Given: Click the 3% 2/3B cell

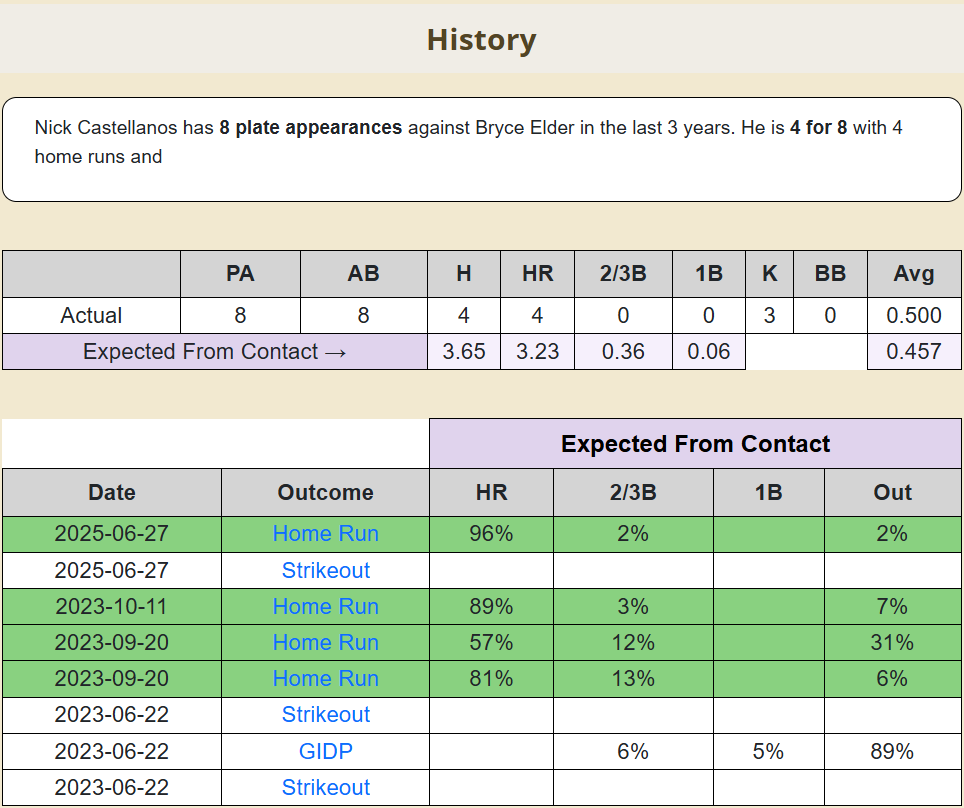Looking at the screenshot, I should (x=633, y=606).
